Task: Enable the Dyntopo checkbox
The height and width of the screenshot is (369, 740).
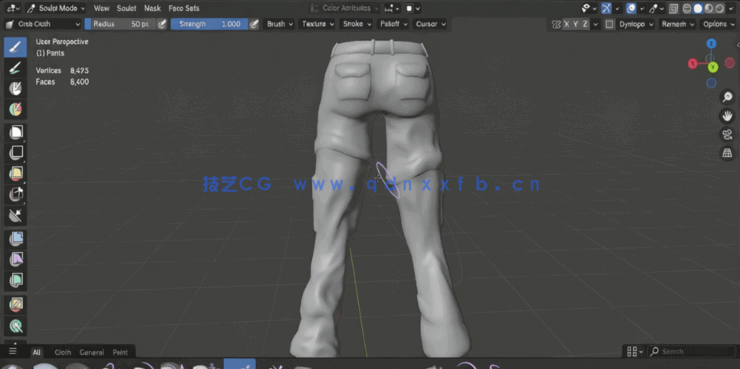Action: coord(610,24)
